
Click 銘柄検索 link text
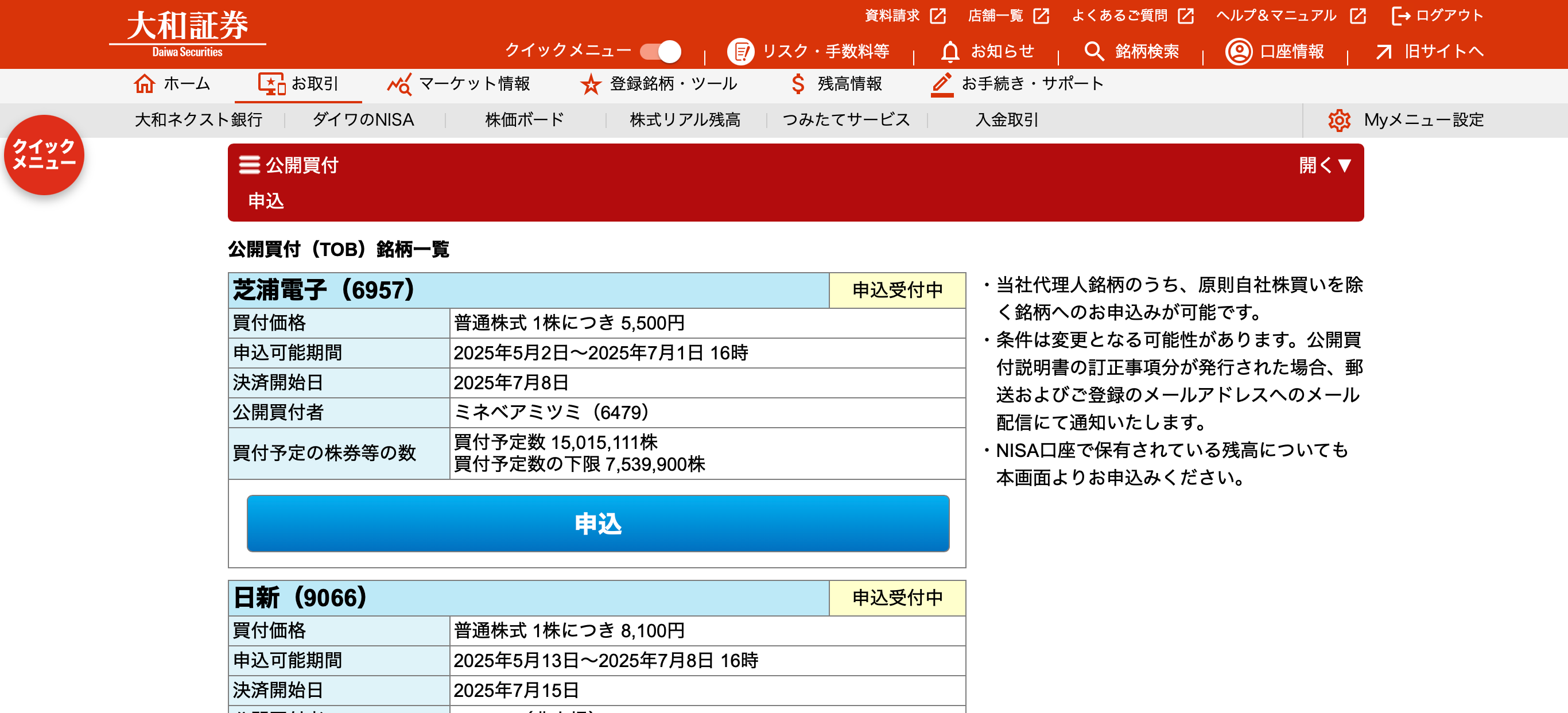[1147, 52]
